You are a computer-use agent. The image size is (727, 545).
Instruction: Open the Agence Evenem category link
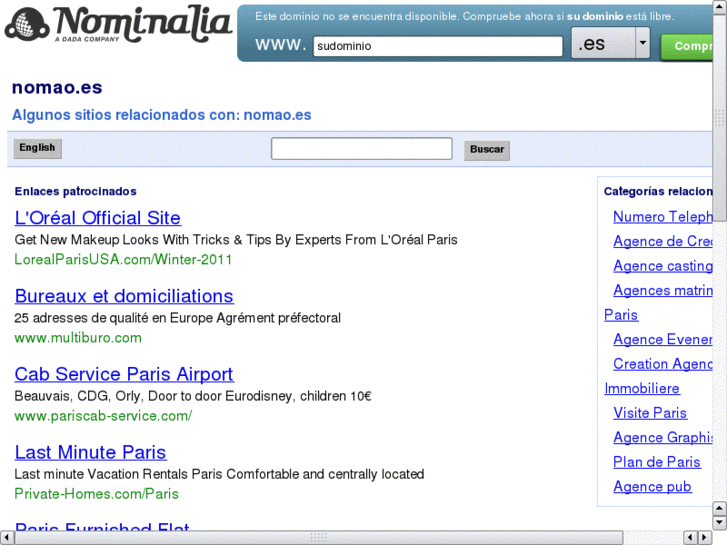tap(663, 340)
